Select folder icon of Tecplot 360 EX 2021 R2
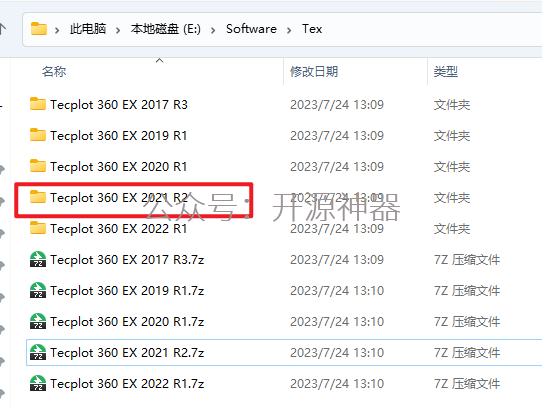The width and height of the screenshot is (542, 408). 38,197
